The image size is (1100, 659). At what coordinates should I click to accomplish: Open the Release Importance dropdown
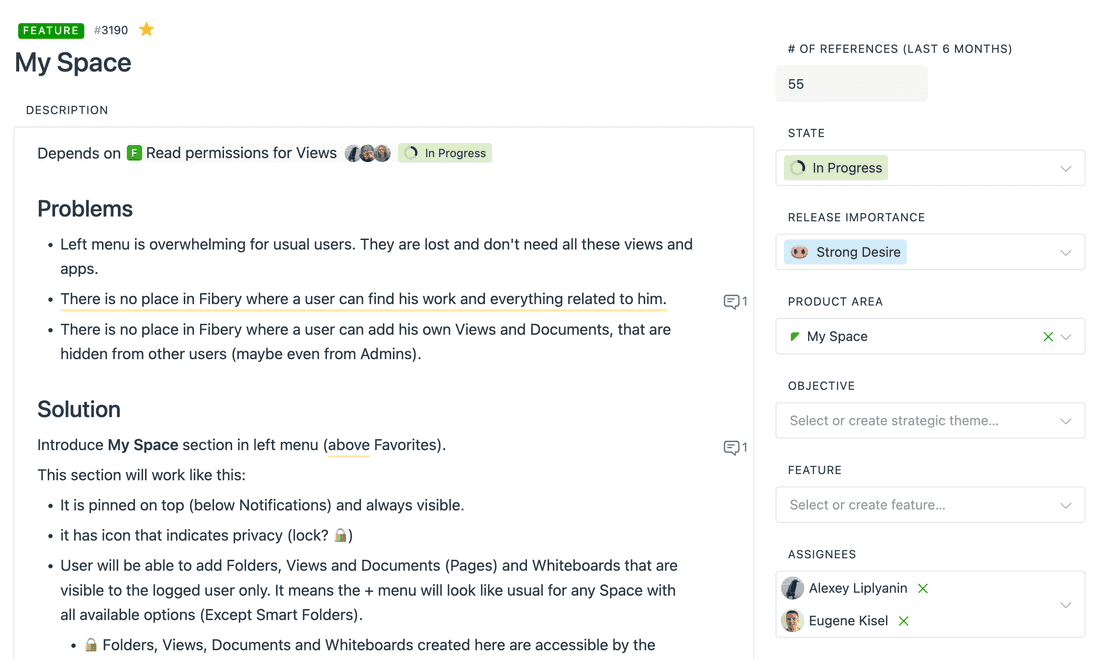coord(1066,252)
